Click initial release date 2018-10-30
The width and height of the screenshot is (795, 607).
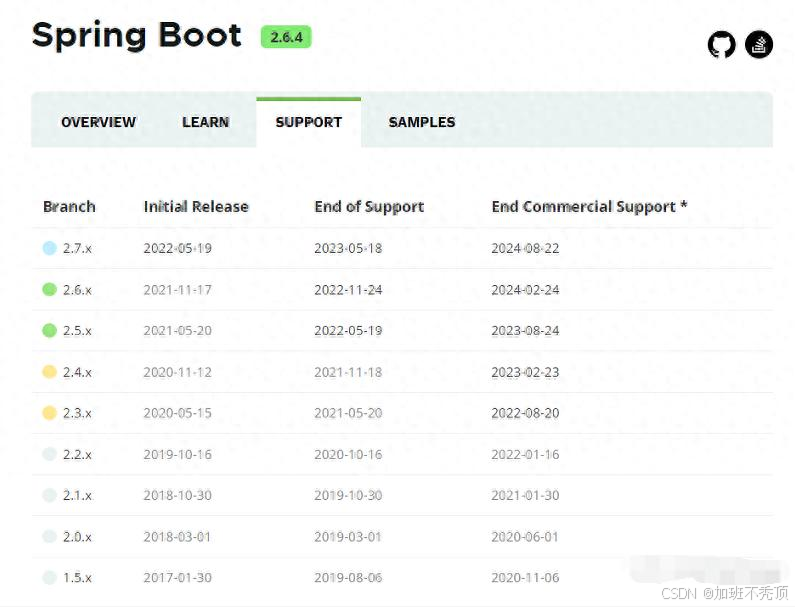177,495
